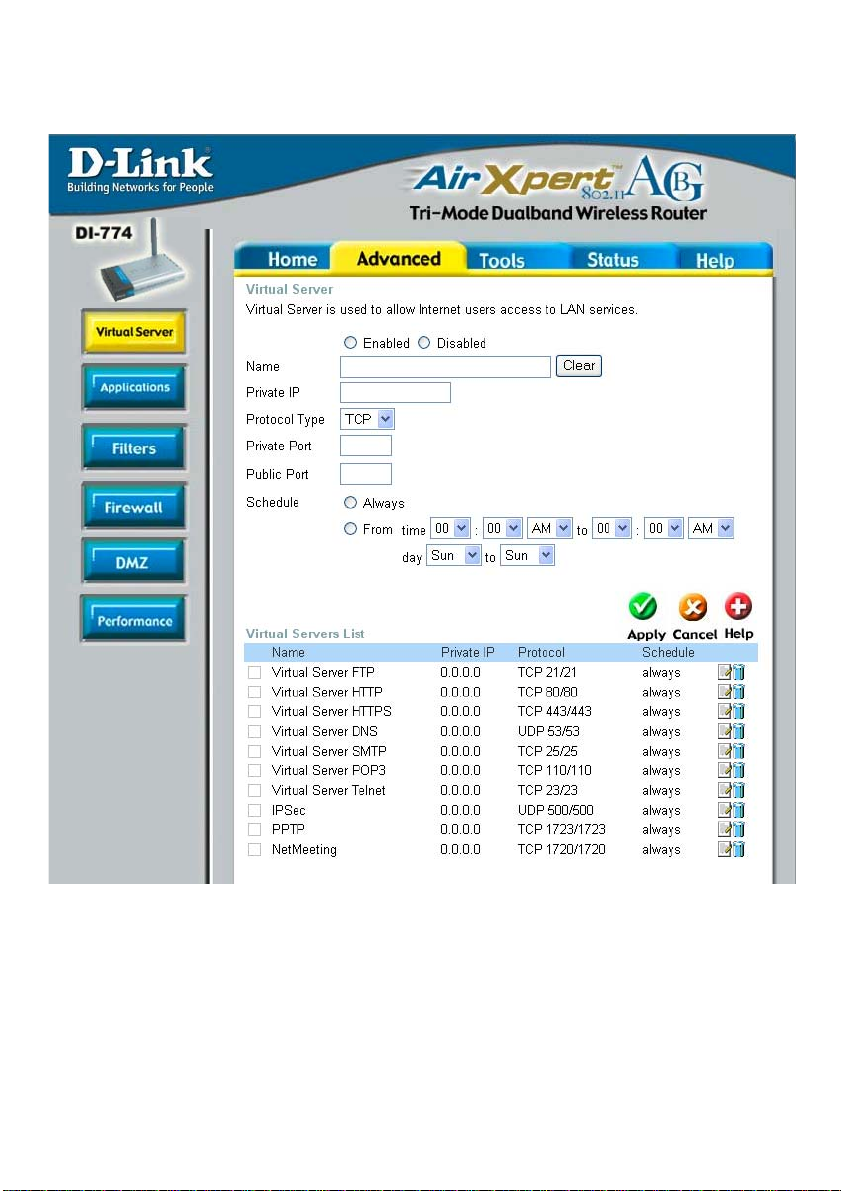Open the start AM/PM dropdown
This screenshot has width=841, height=1191.
(550, 528)
